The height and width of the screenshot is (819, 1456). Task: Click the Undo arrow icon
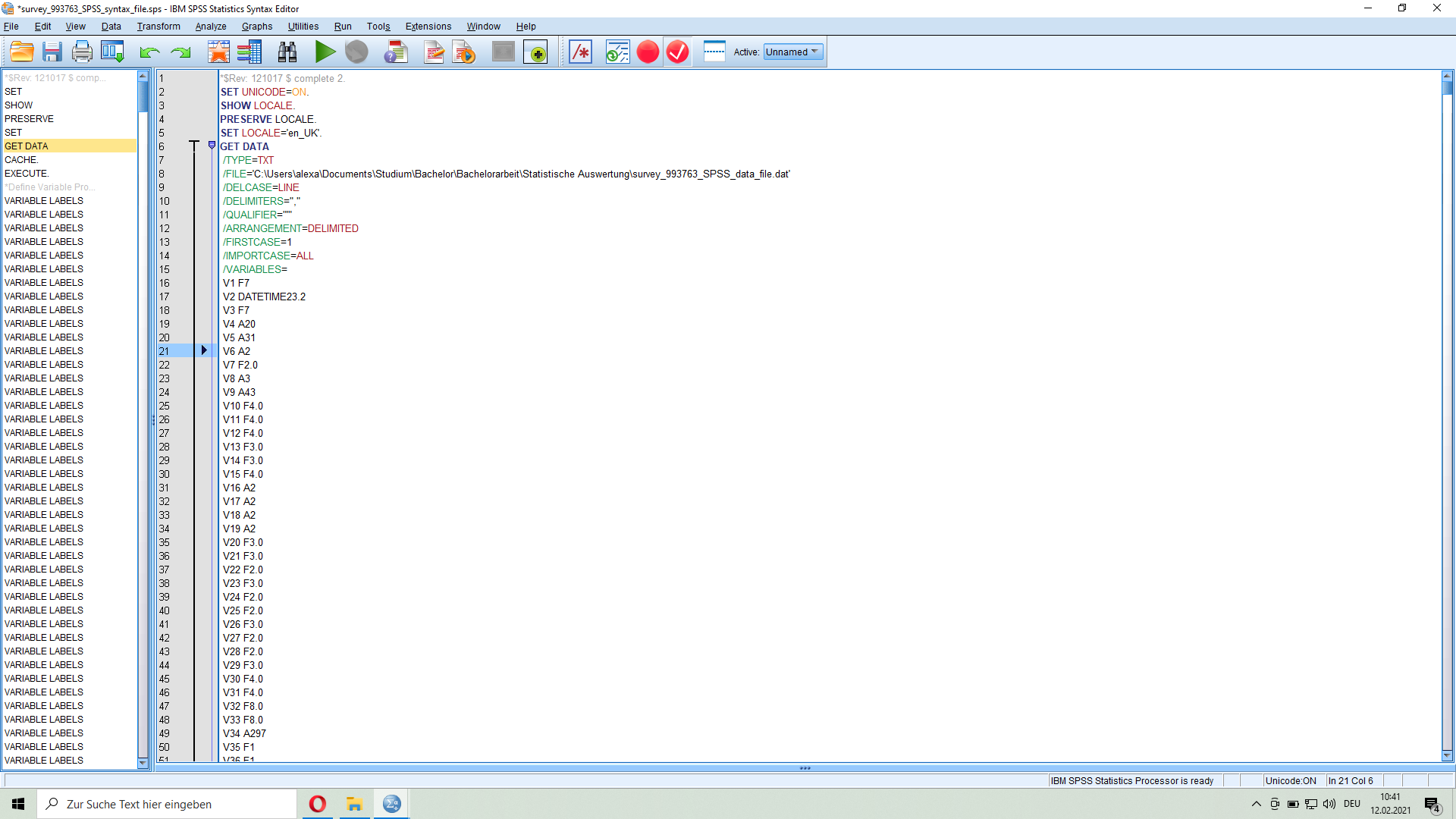tap(149, 52)
